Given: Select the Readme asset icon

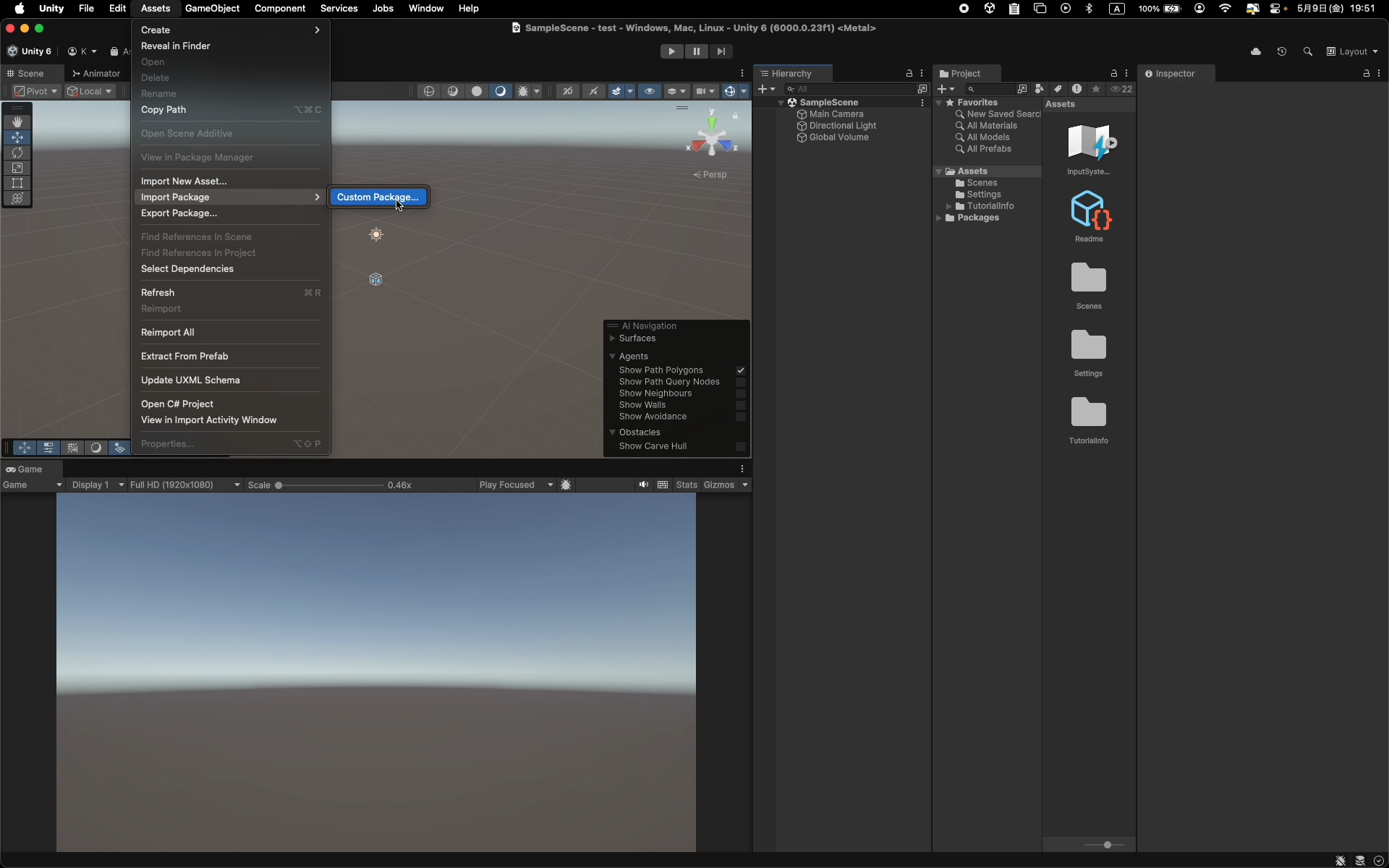Looking at the screenshot, I should 1089,210.
